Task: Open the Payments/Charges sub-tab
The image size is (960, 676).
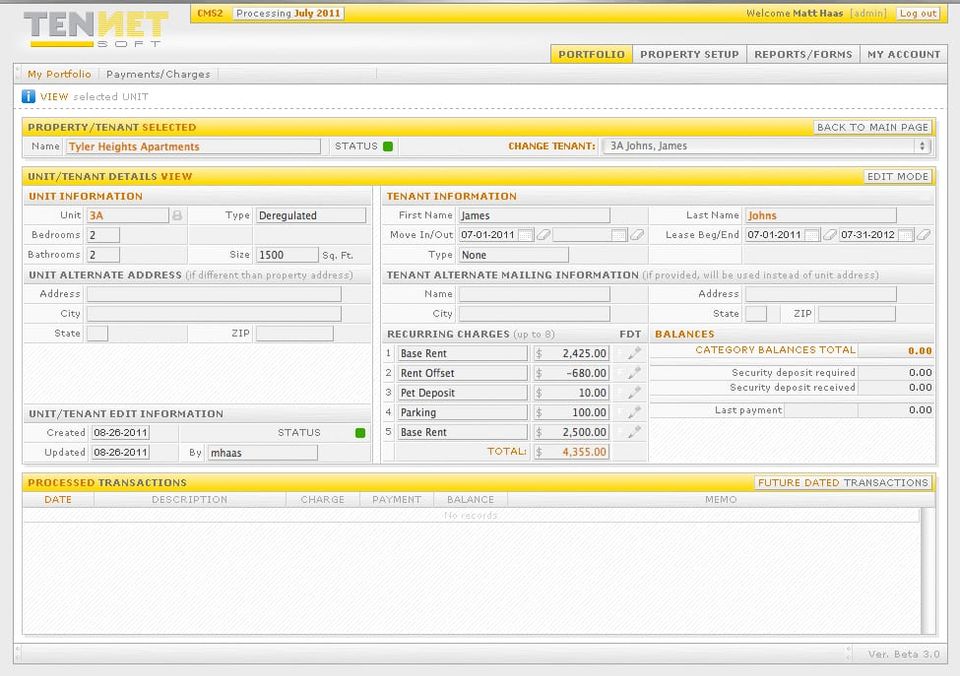Action: coord(158,74)
